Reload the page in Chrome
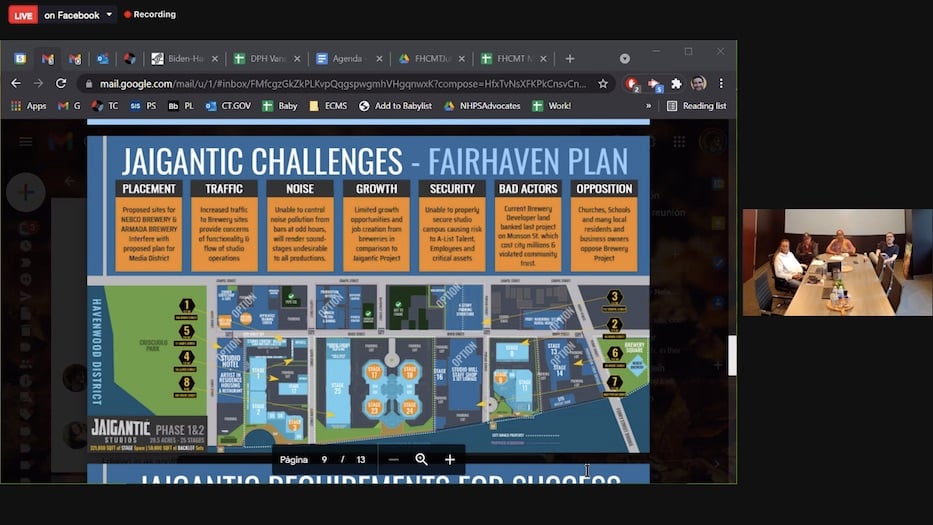Viewport: 933px width, 525px height. [x=61, y=84]
